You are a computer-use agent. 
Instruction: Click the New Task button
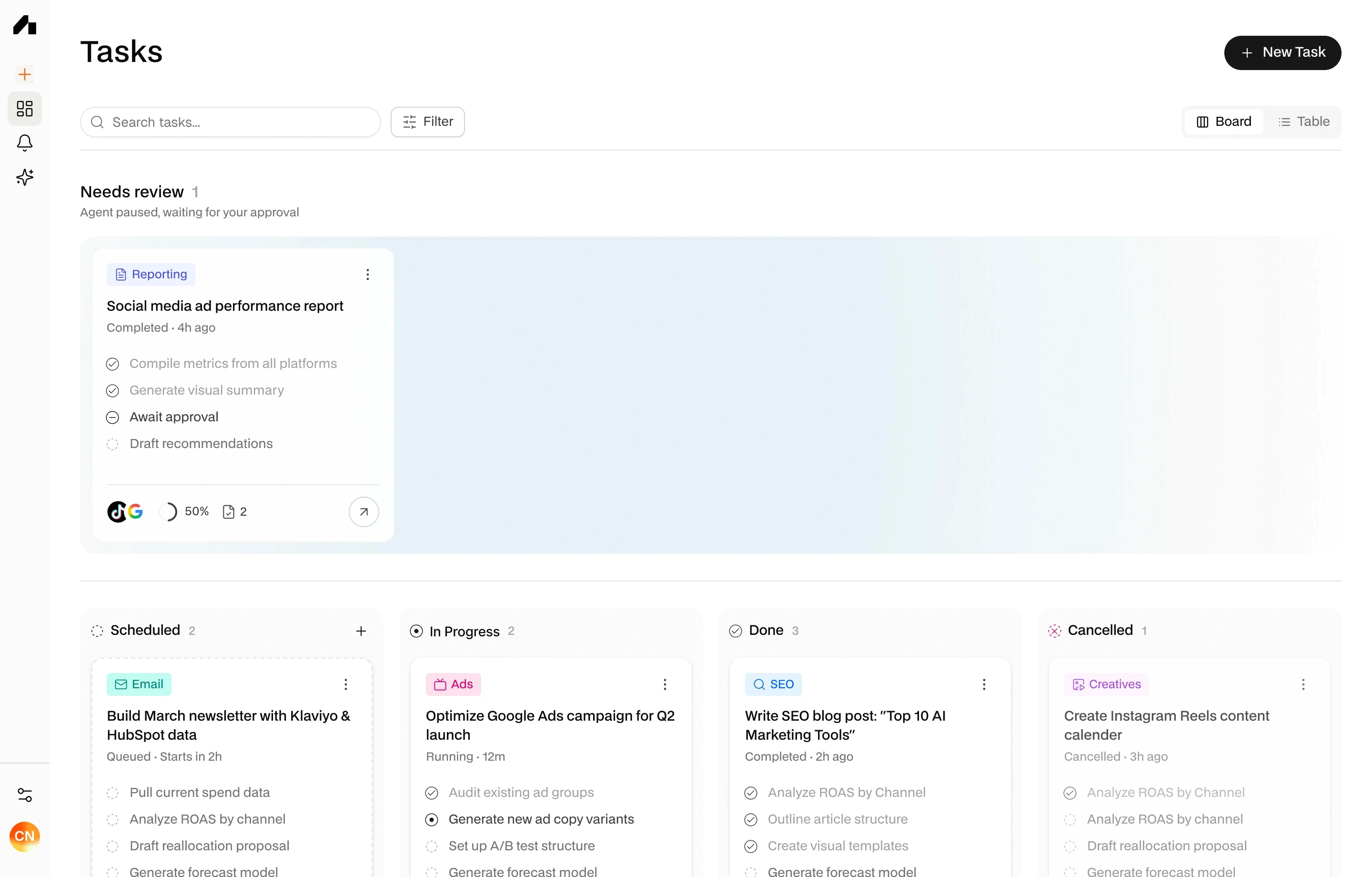pyautogui.click(x=1282, y=52)
